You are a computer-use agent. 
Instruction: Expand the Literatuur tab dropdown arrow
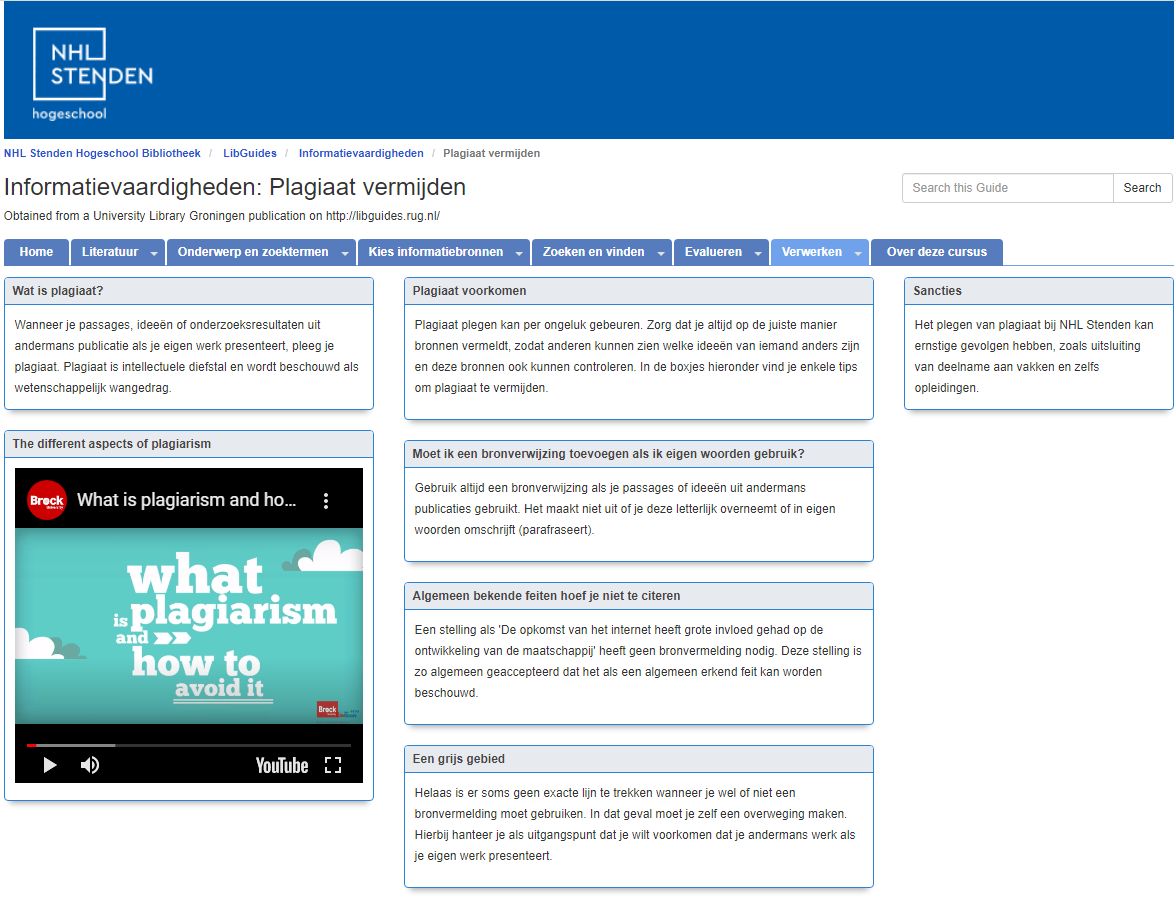[154, 253]
